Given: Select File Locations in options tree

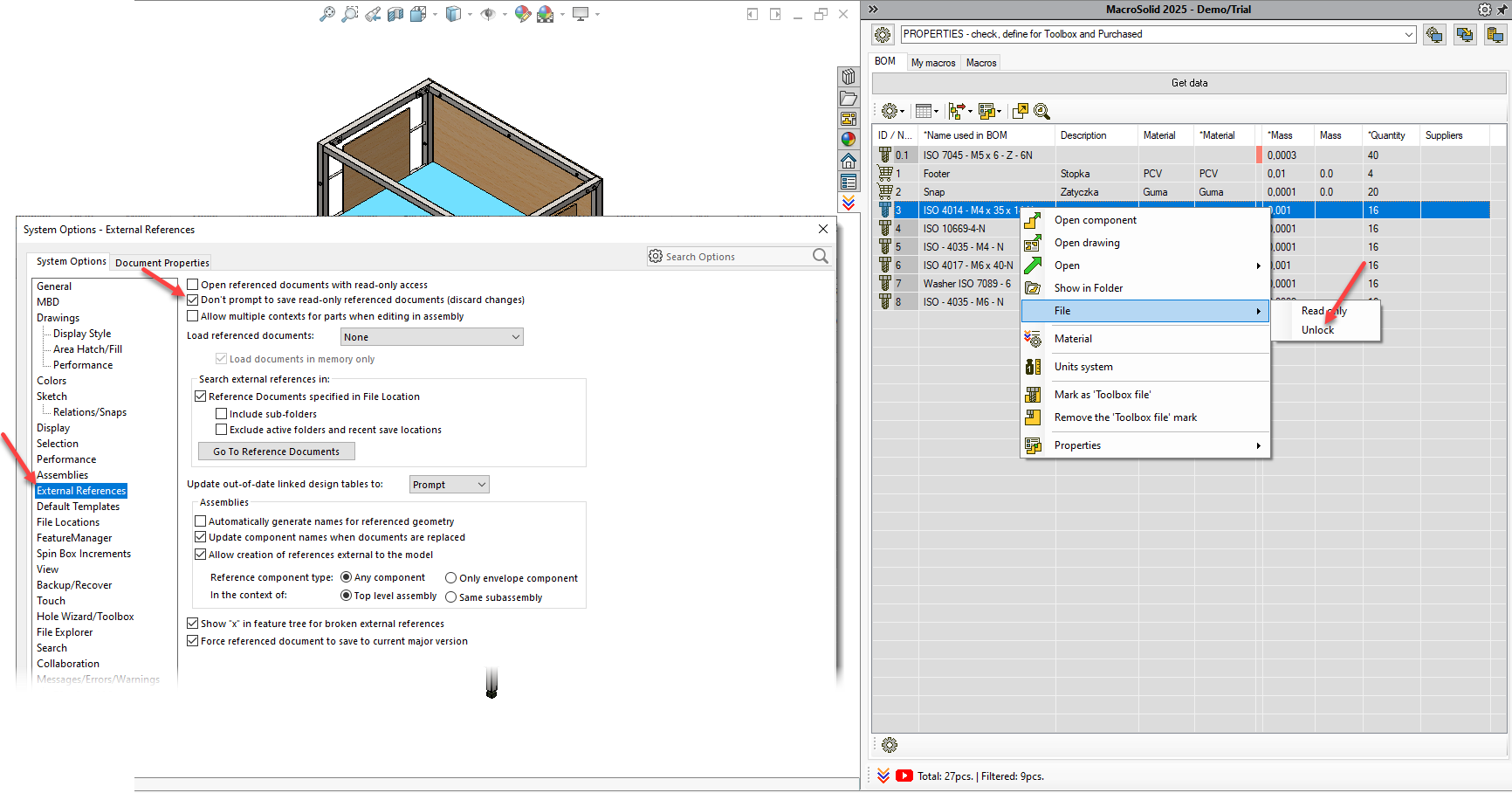Looking at the screenshot, I should click(68, 522).
